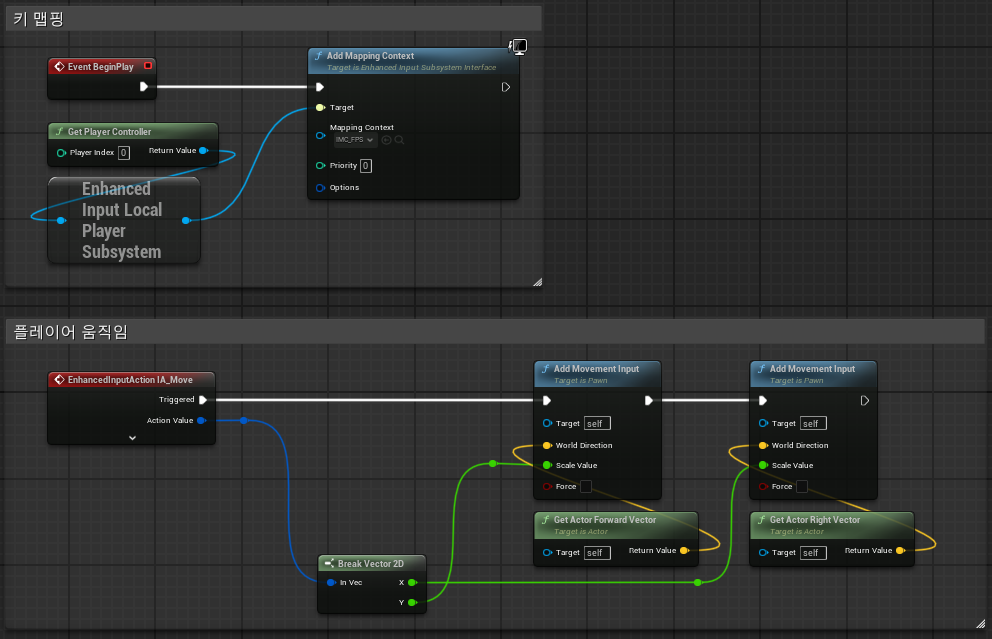Click Event BeginPlay red delegate pin

pyautogui.click(x=147, y=66)
